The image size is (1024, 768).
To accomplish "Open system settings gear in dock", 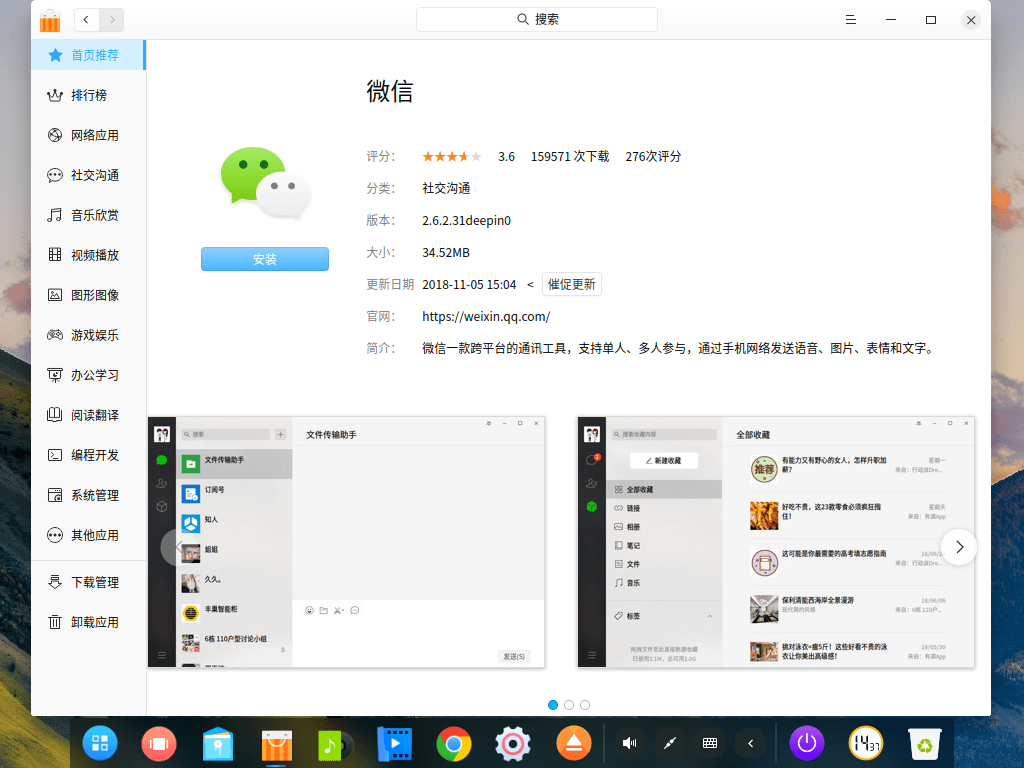I will 513,744.
